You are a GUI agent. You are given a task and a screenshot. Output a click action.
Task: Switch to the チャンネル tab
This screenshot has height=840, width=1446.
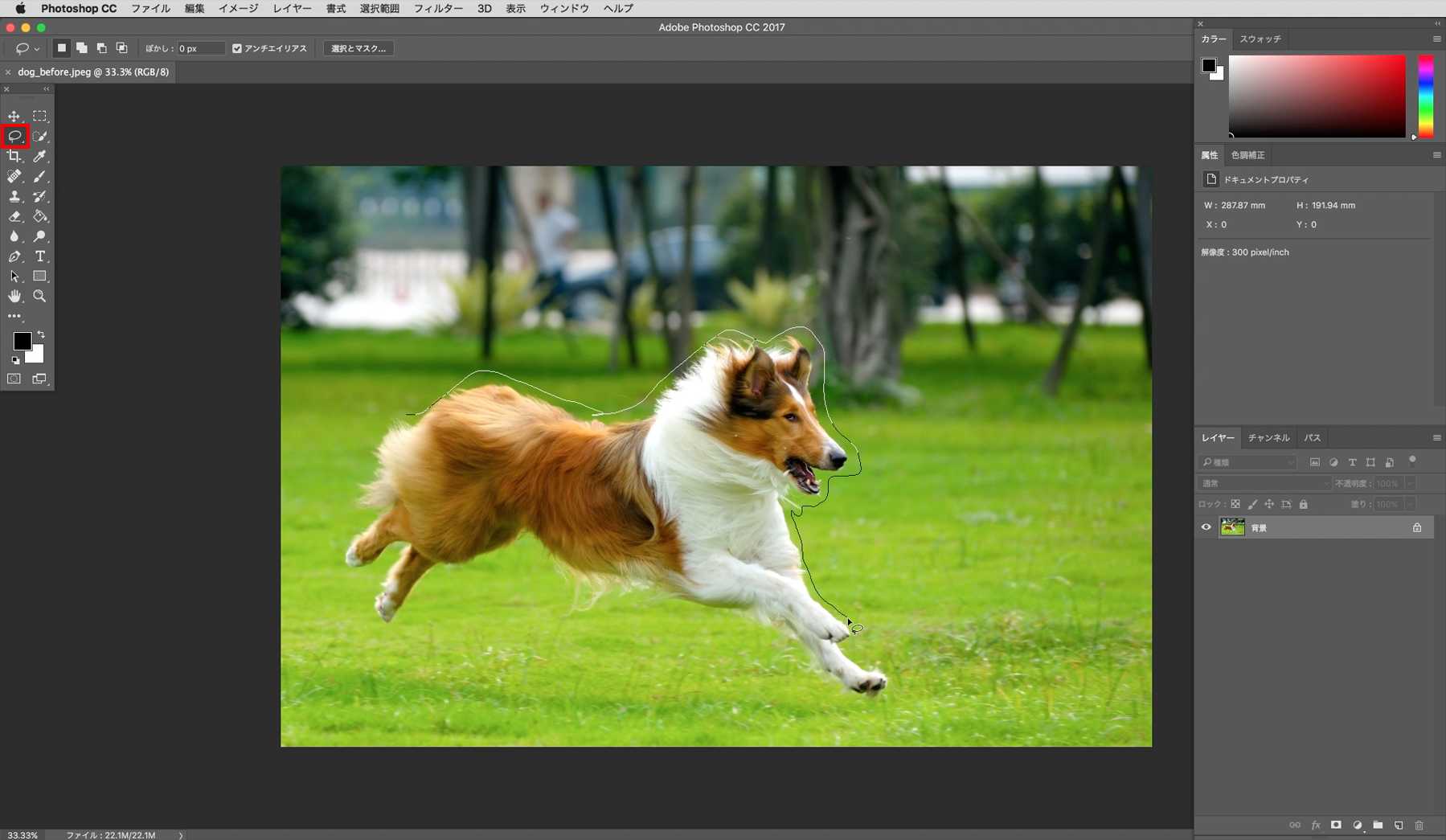(x=1268, y=437)
